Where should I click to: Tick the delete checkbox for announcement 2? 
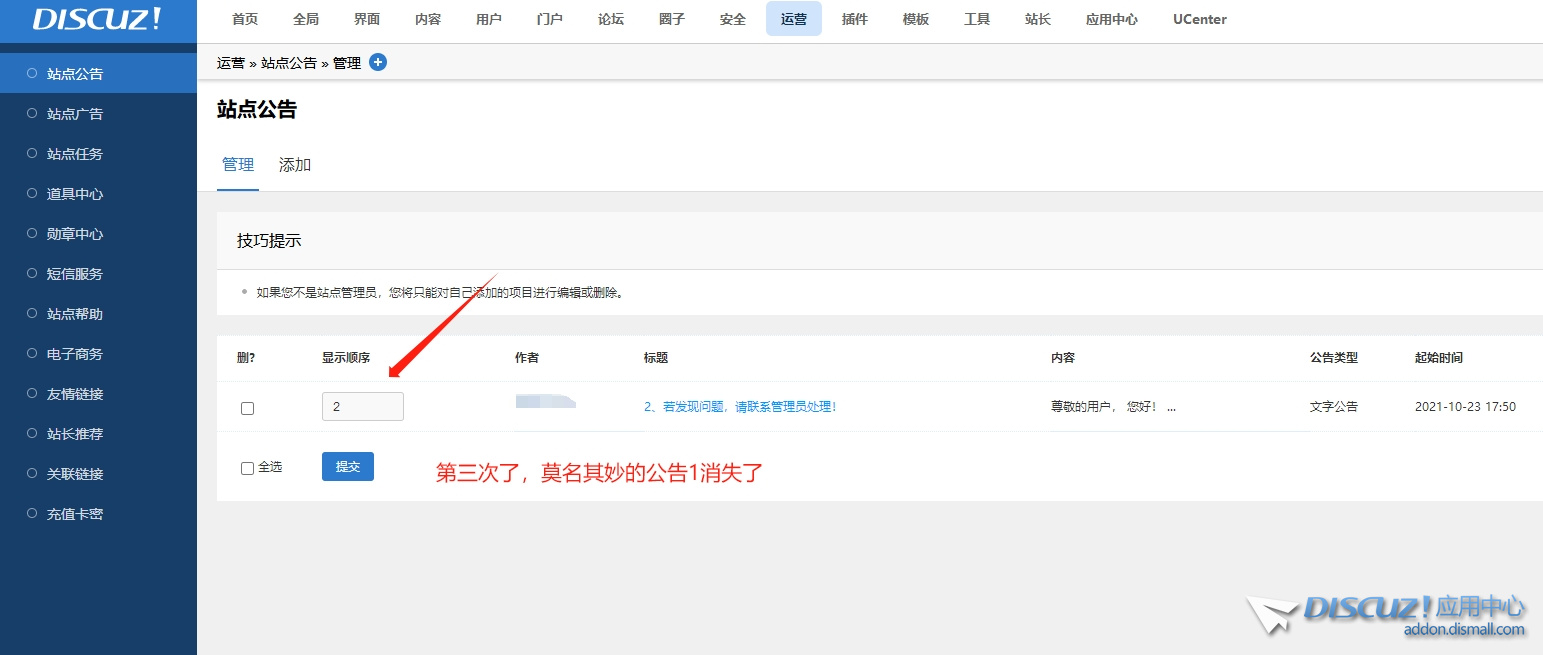[248, 408]
